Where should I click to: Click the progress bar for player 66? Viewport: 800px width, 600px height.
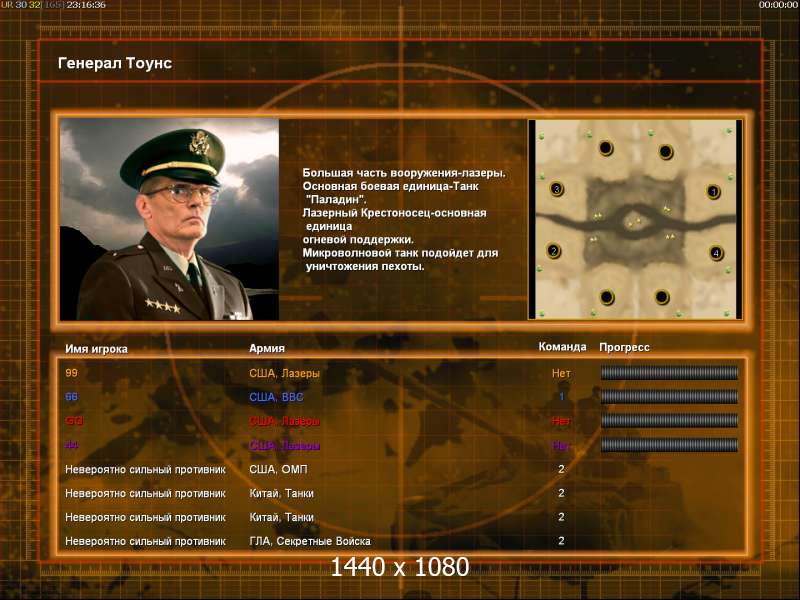point(669,397)
